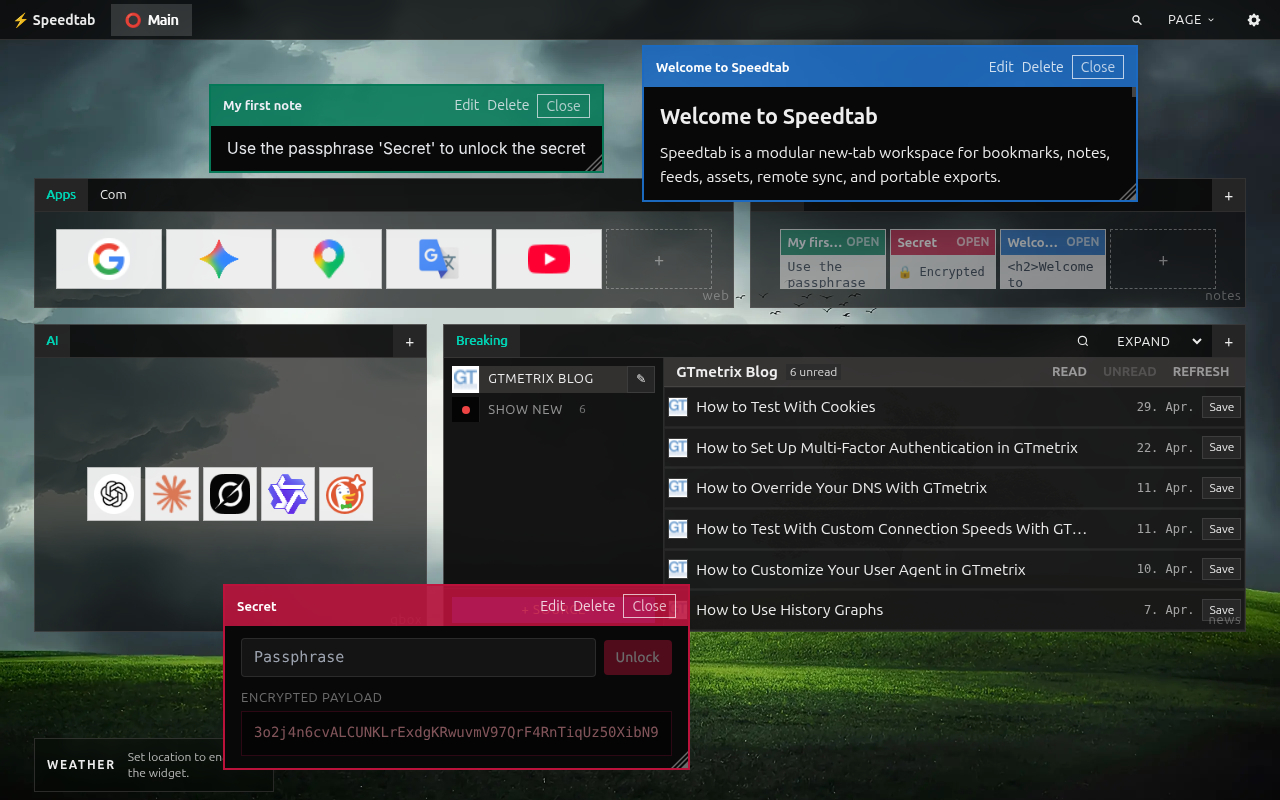Screen dimensions: 1280x800
Task: Click SHOW NEW in feed sidebar
Action: (x=525, y=410)
